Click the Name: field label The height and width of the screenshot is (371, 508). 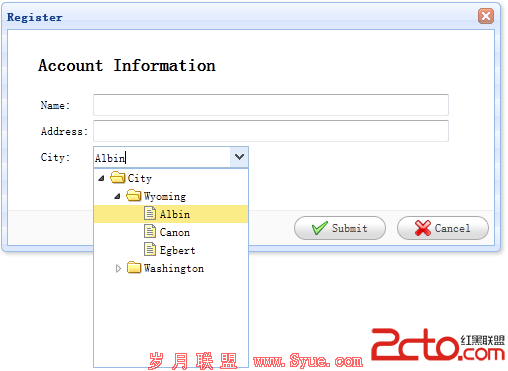55,105
